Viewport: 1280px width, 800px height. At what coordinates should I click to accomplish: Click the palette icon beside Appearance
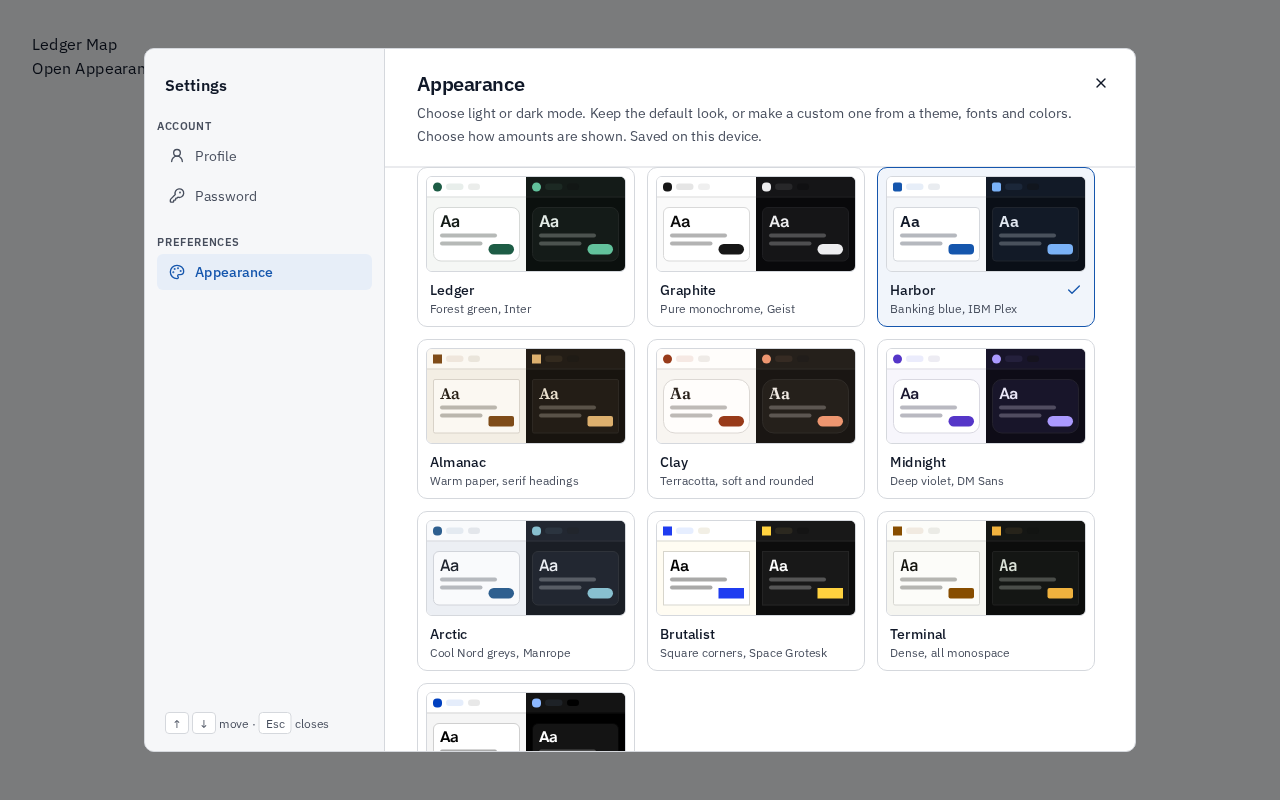coord(177,272)
